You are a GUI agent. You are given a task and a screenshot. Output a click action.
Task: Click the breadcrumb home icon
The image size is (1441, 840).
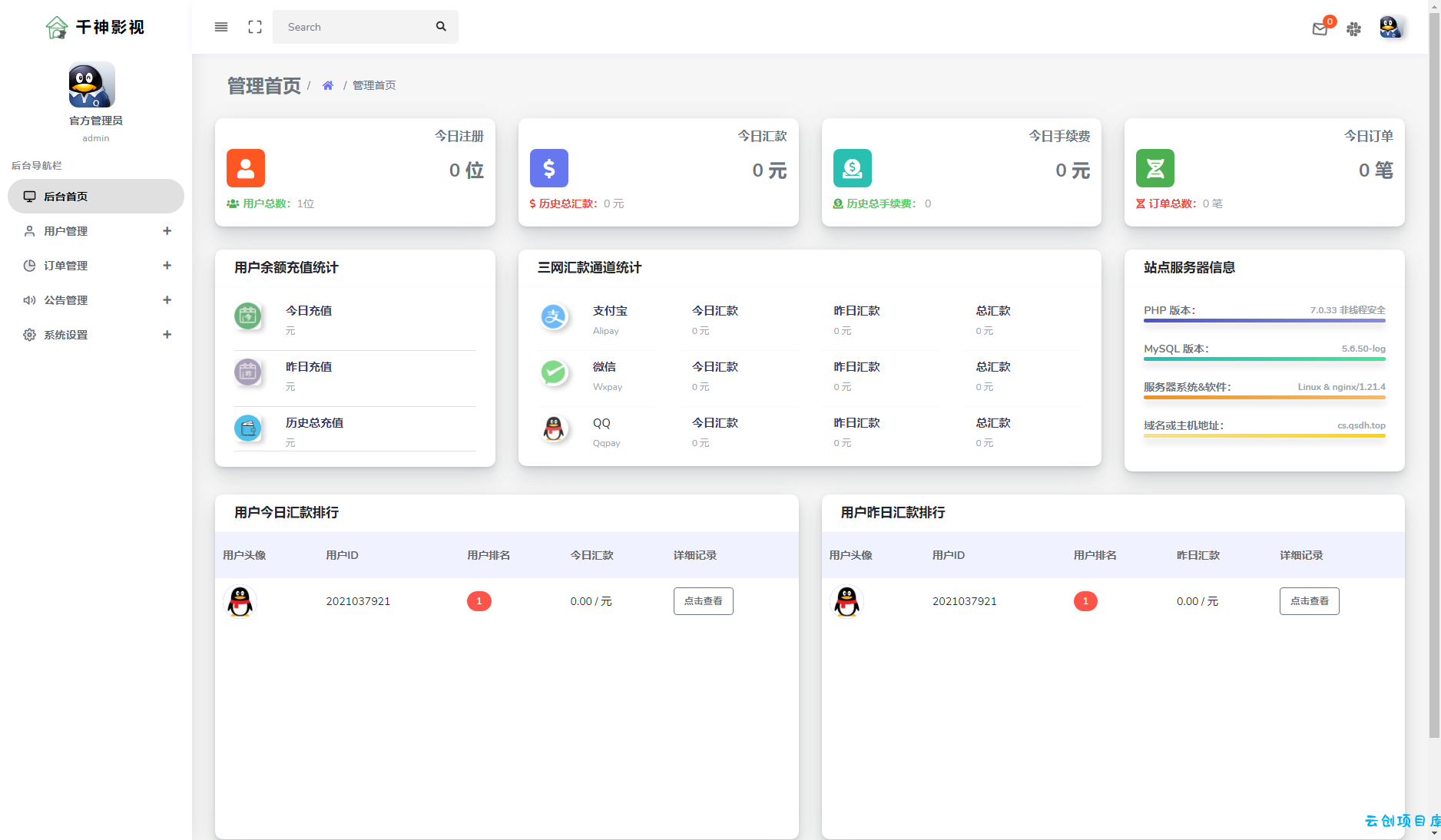click(x=328, y=85)
